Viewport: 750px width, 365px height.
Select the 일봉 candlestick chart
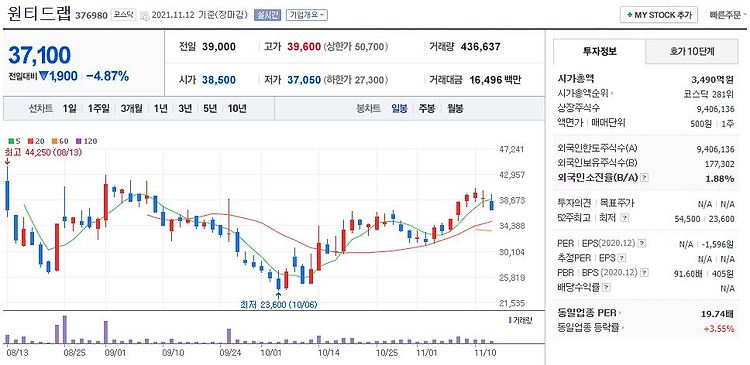[399, 109]
